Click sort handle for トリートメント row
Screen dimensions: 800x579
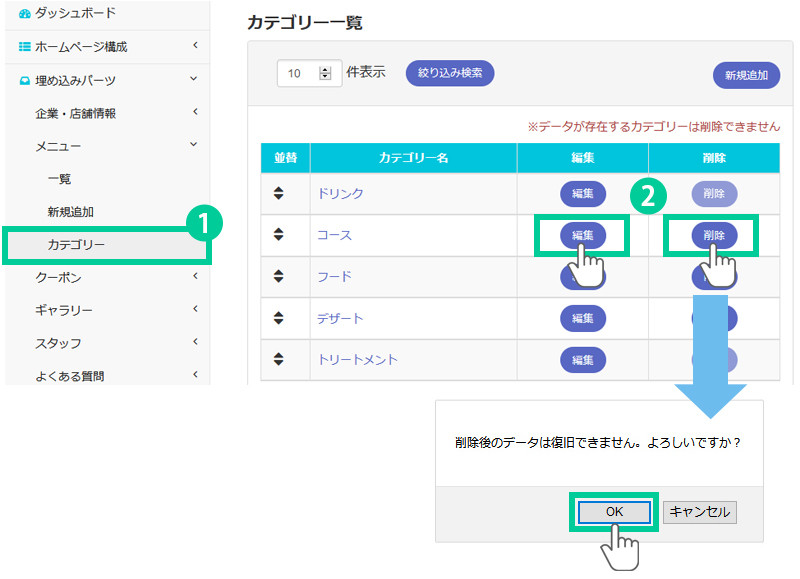click(x=279, y=359)
